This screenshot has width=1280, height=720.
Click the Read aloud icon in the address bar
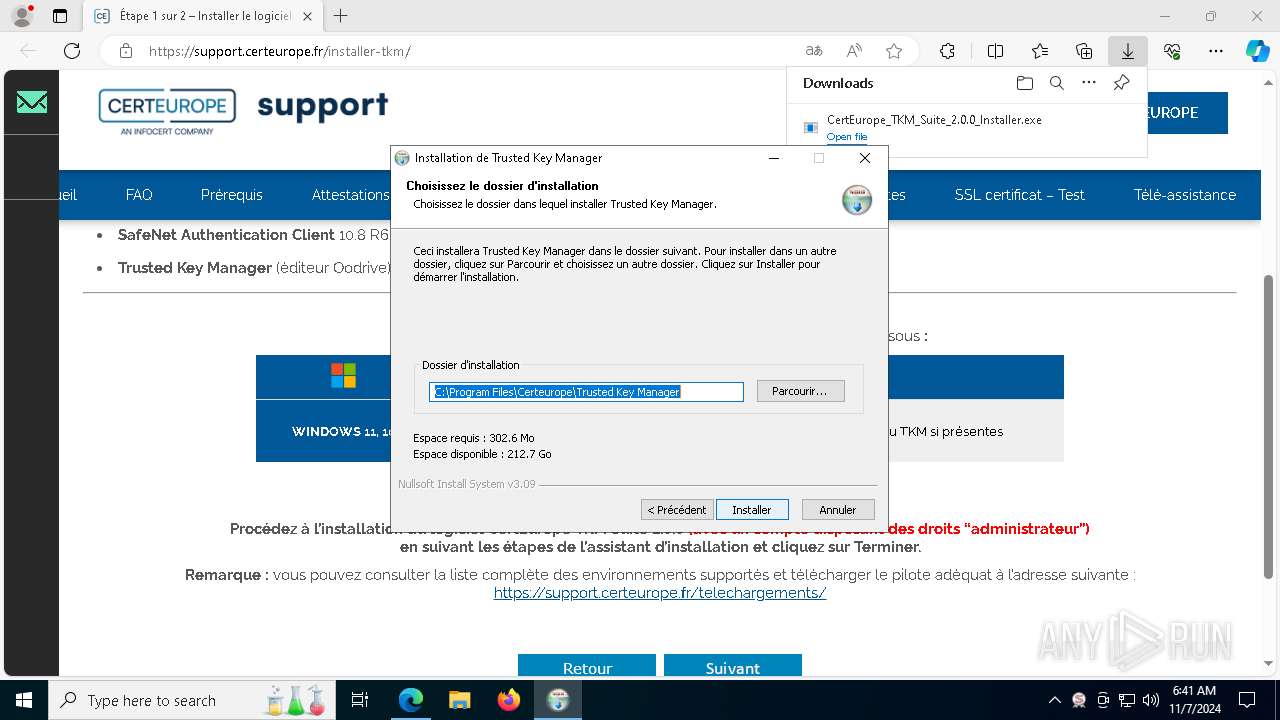point(854,51)
